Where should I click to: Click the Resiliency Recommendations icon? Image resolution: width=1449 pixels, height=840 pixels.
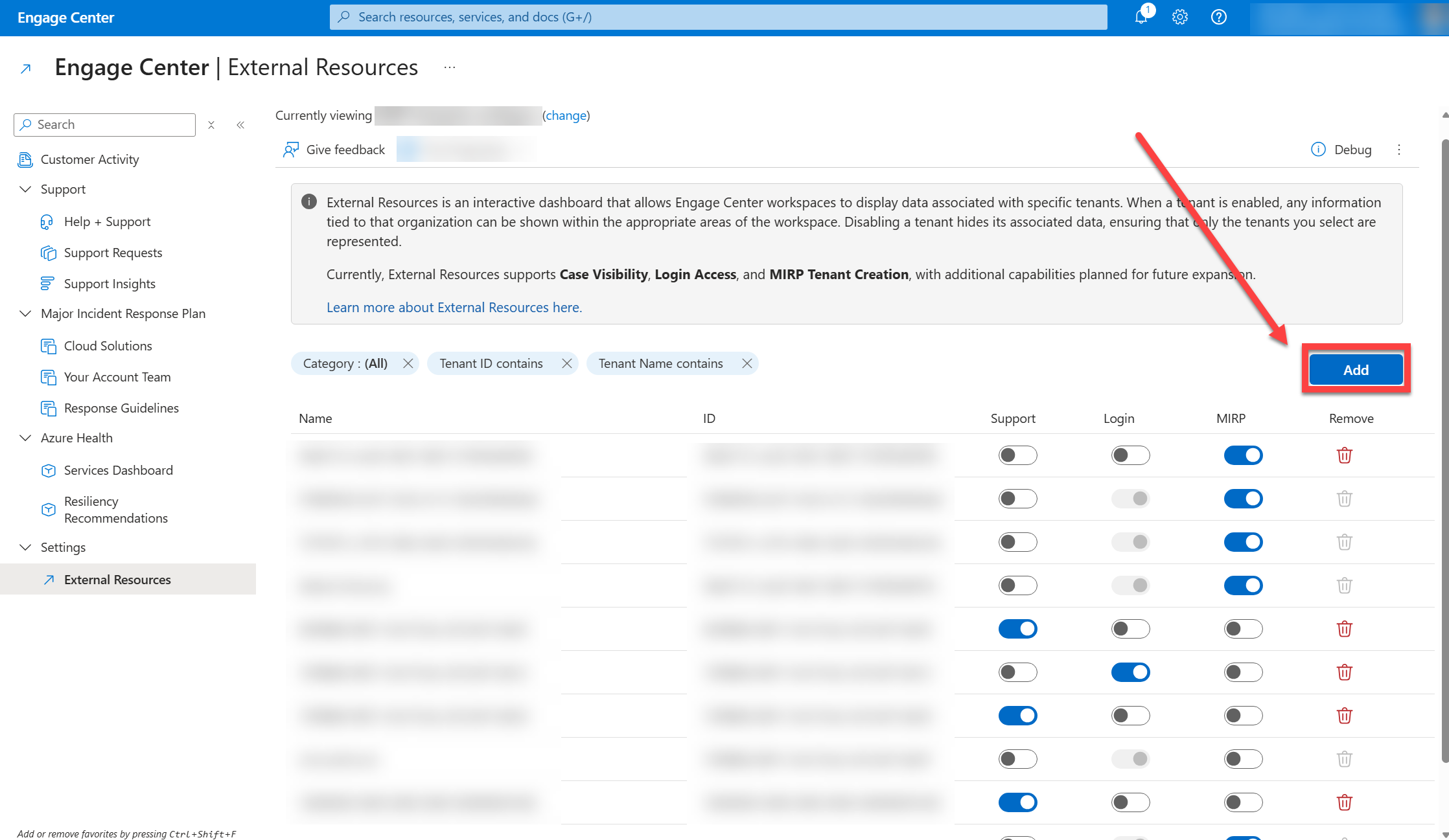(49, 510)
